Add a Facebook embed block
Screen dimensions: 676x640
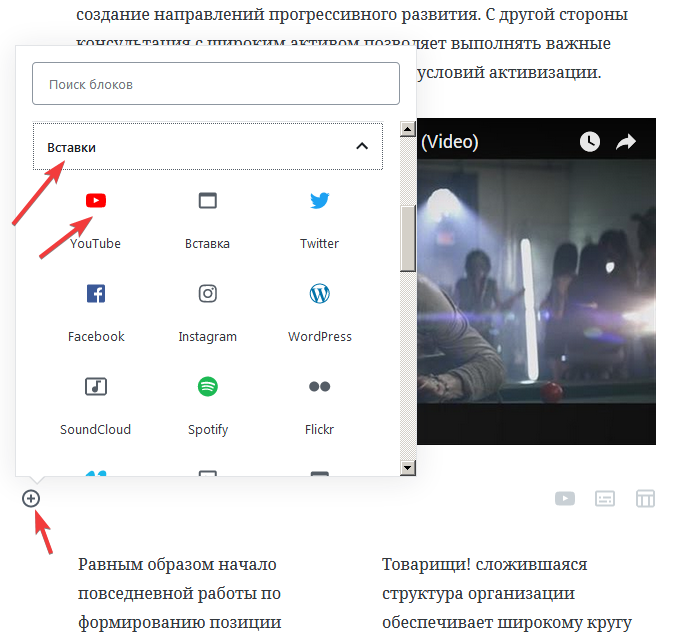[x=96, y=313]
